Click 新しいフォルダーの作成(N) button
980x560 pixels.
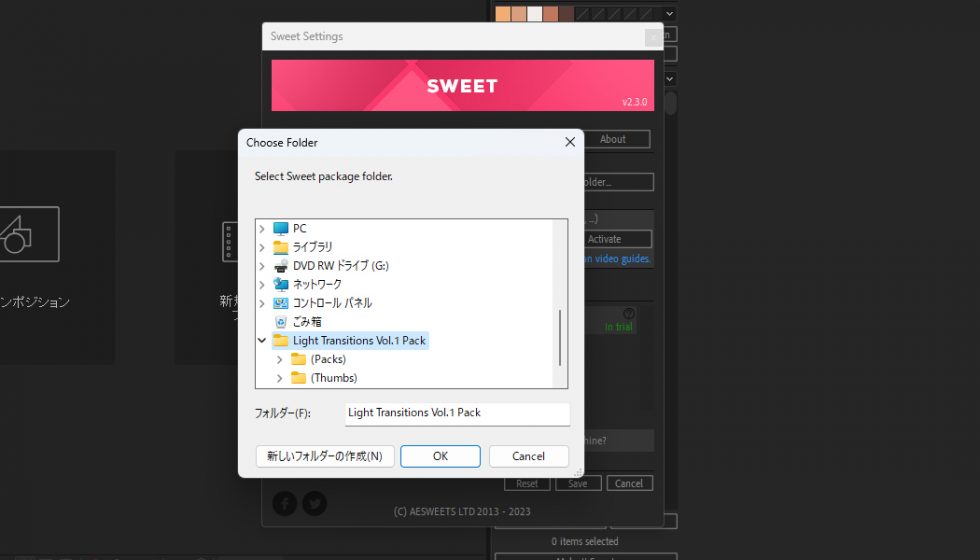pyautogui.click(x=325, y=456)
